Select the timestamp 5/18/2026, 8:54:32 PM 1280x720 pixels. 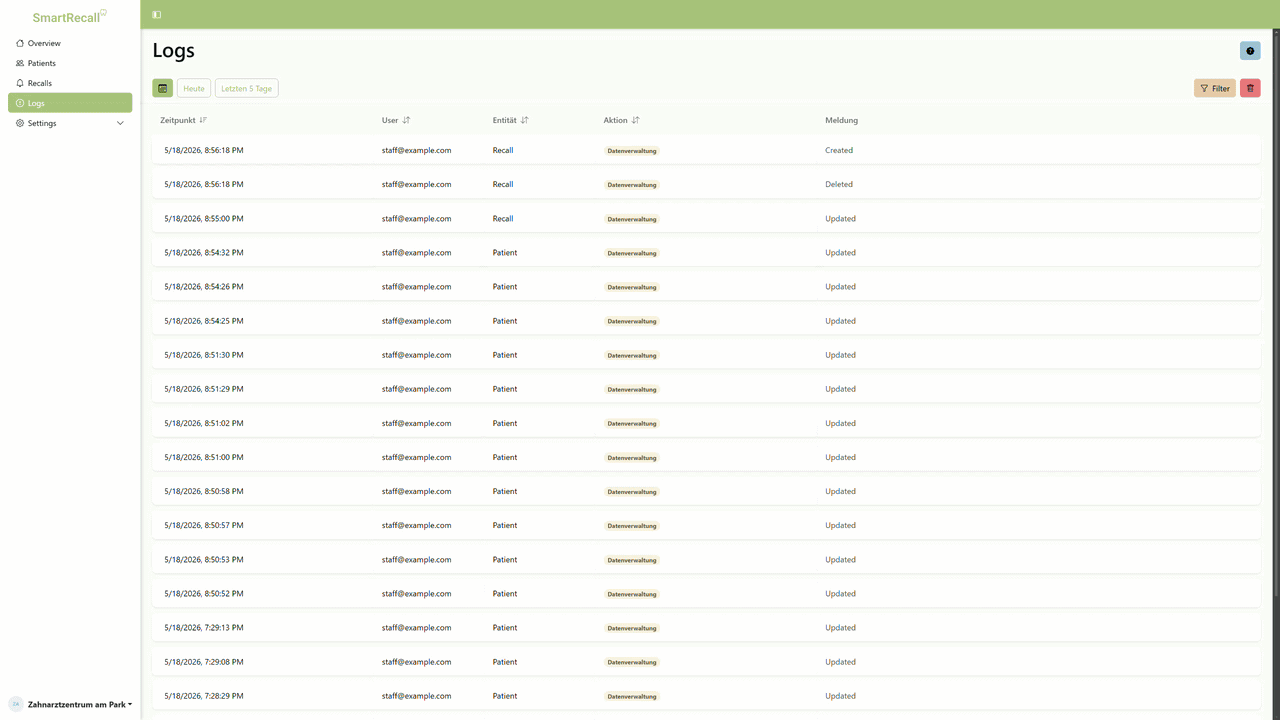coord(204,252)
